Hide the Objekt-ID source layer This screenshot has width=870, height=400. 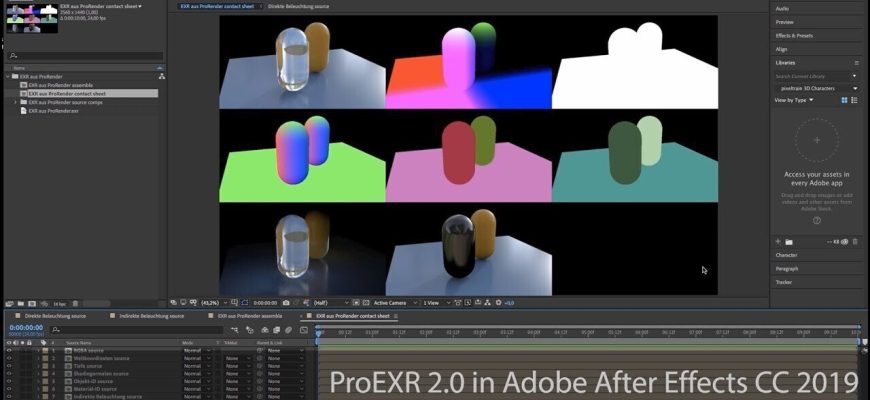click(9, 381)
